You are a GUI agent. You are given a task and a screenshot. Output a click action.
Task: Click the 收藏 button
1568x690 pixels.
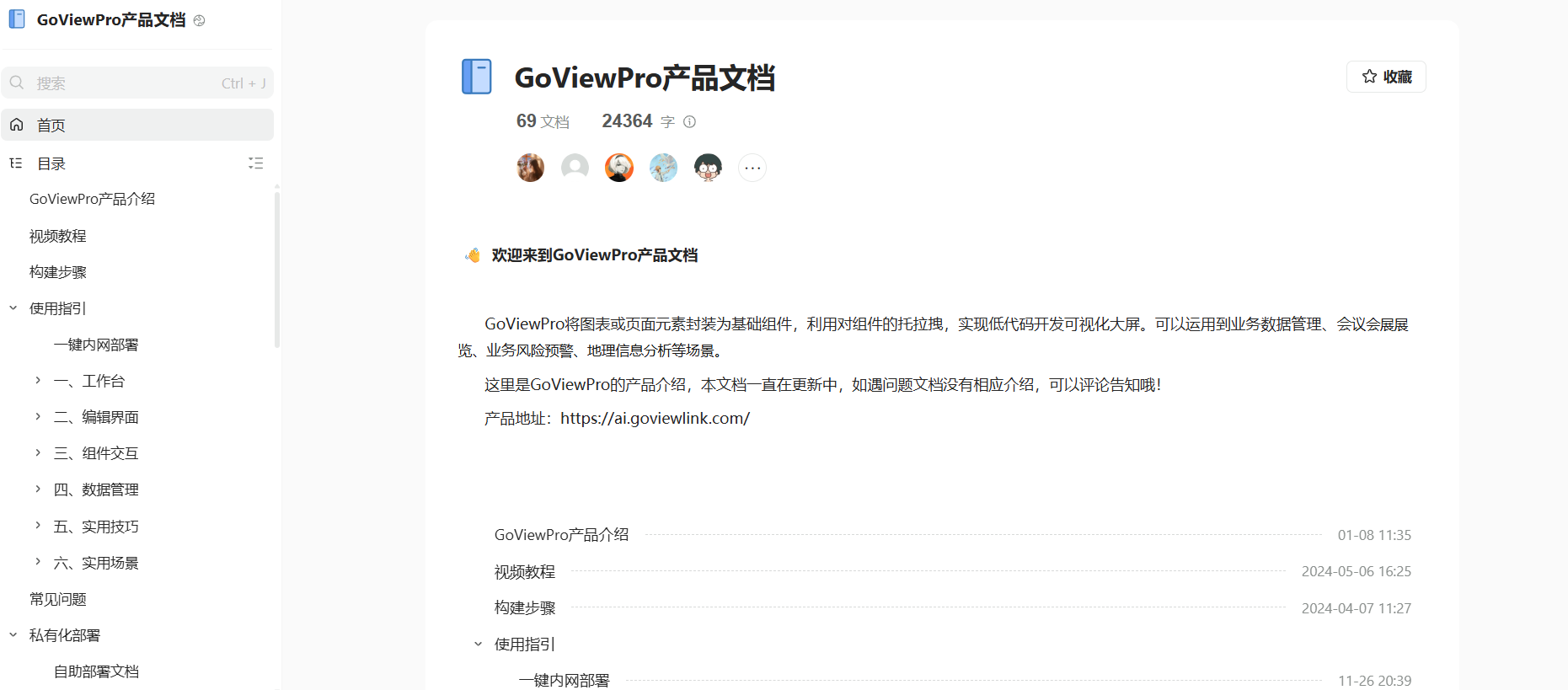pos(1386,77)
